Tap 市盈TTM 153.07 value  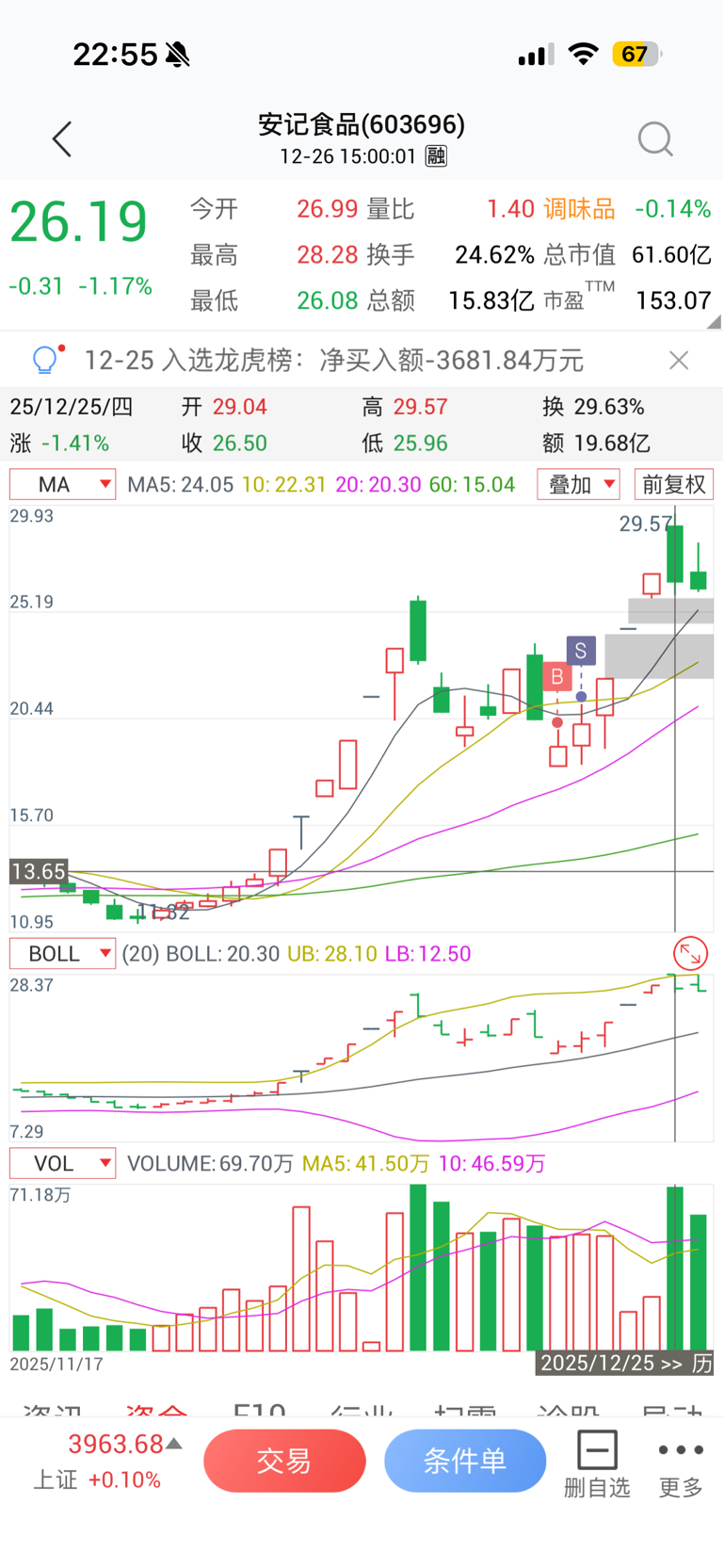pos(673,300)
